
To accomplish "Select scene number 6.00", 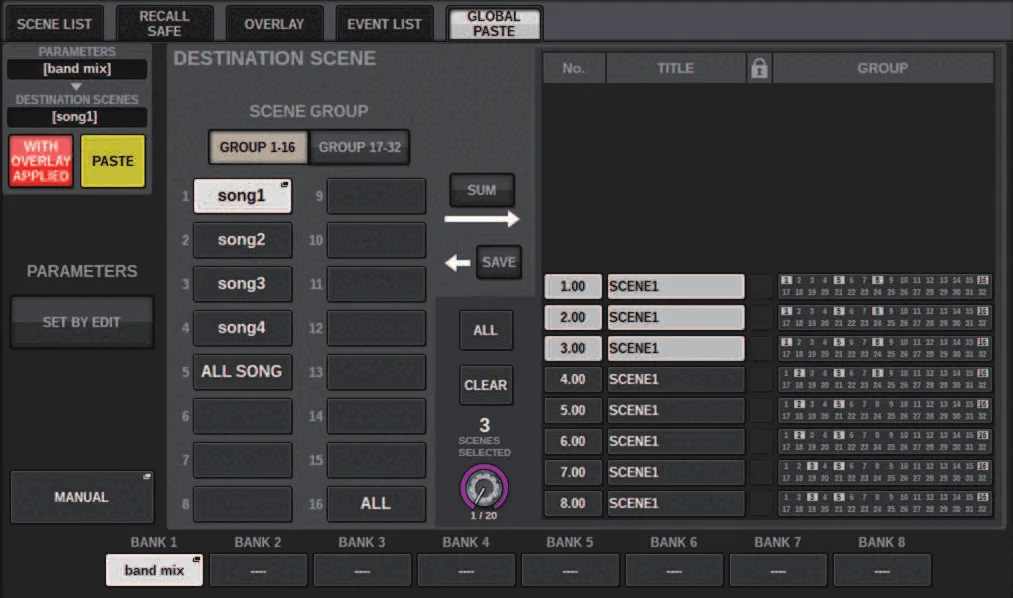I will point(572,441).
